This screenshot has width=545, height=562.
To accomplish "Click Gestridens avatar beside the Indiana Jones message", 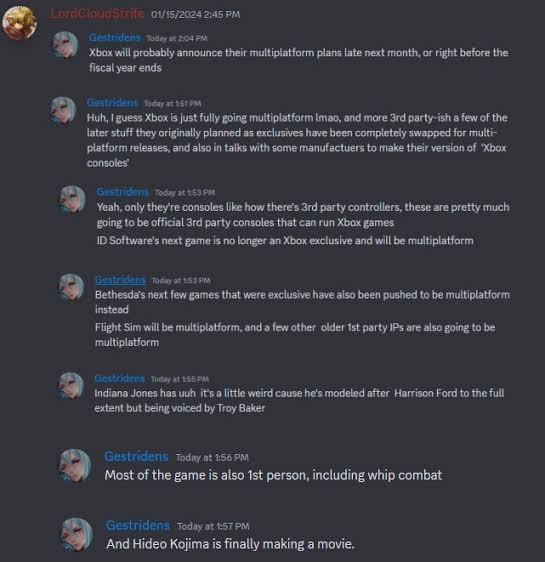I will (71, 386).
